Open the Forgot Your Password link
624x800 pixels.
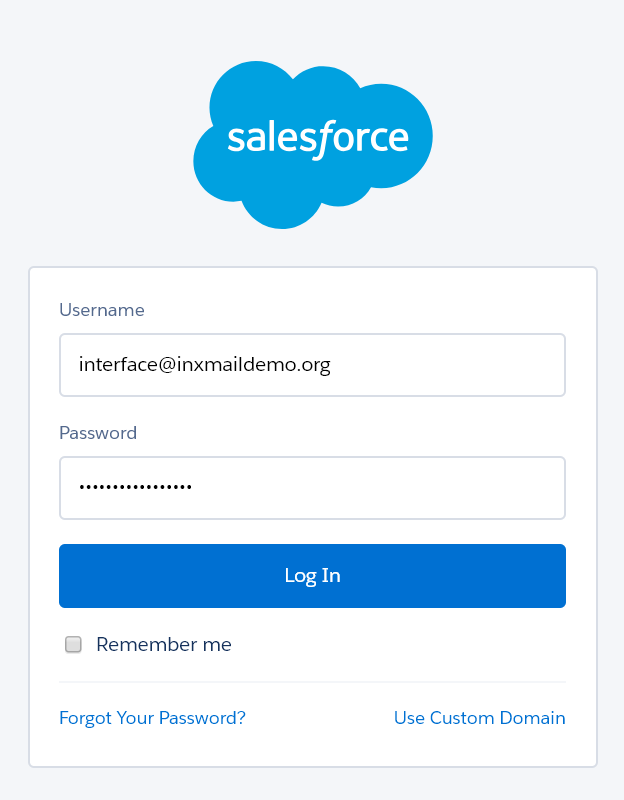point(152,718)
